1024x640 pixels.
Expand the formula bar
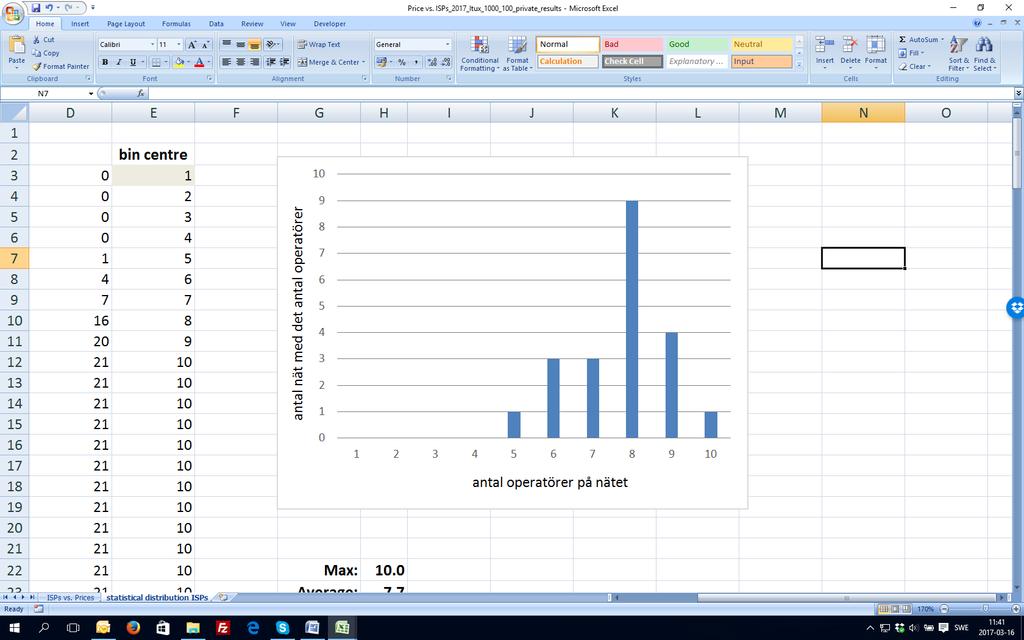coord(1018,93)
